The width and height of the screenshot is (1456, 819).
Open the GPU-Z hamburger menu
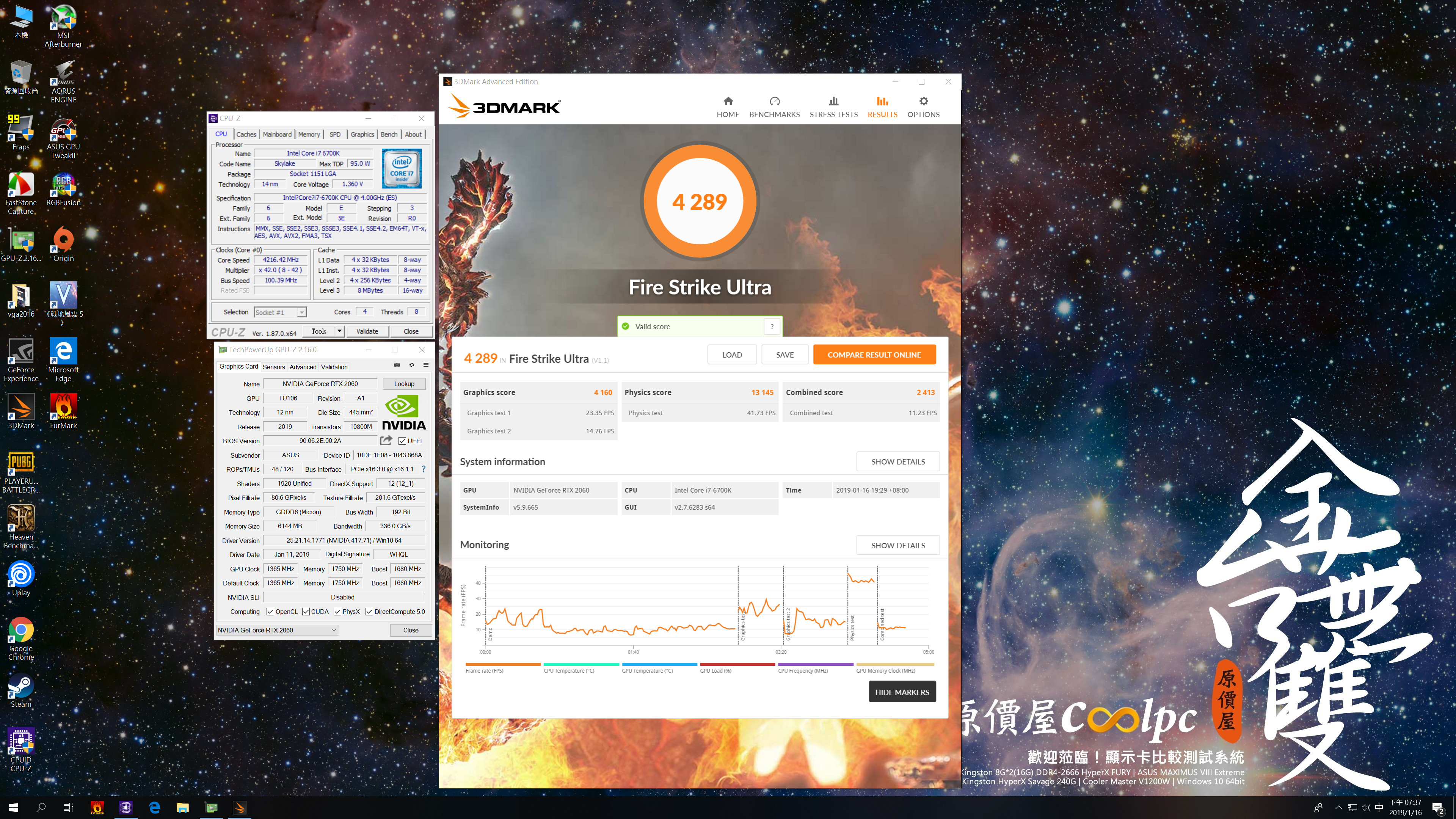tap(426, 365)
